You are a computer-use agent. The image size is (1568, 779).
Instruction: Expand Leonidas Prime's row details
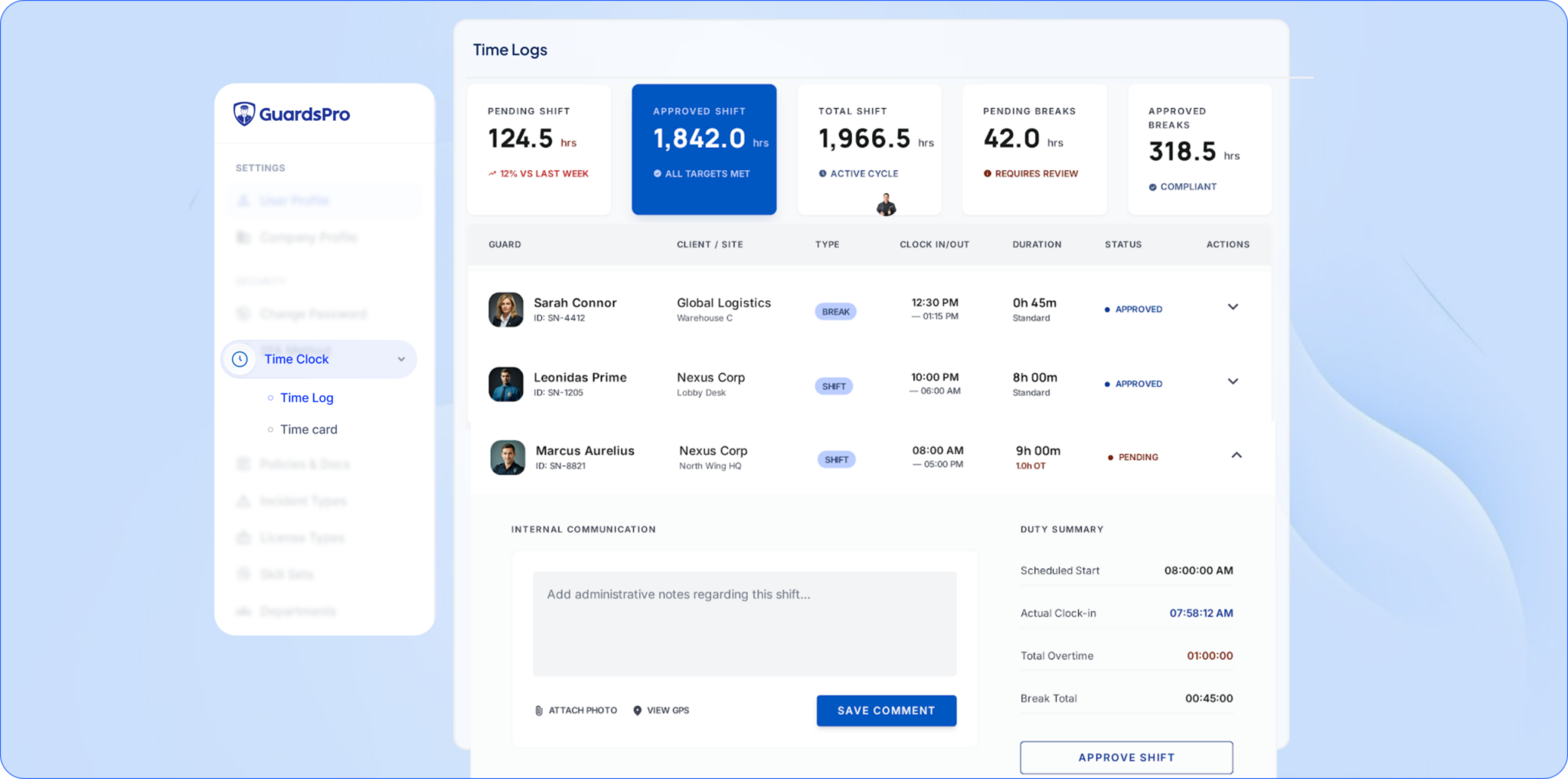coord(1233,381)
